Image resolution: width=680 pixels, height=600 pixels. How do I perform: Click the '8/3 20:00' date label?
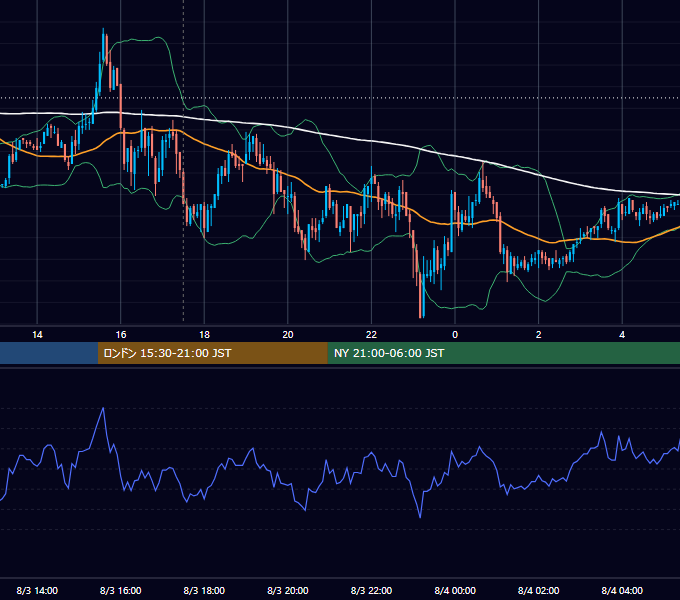coord(288,590)
